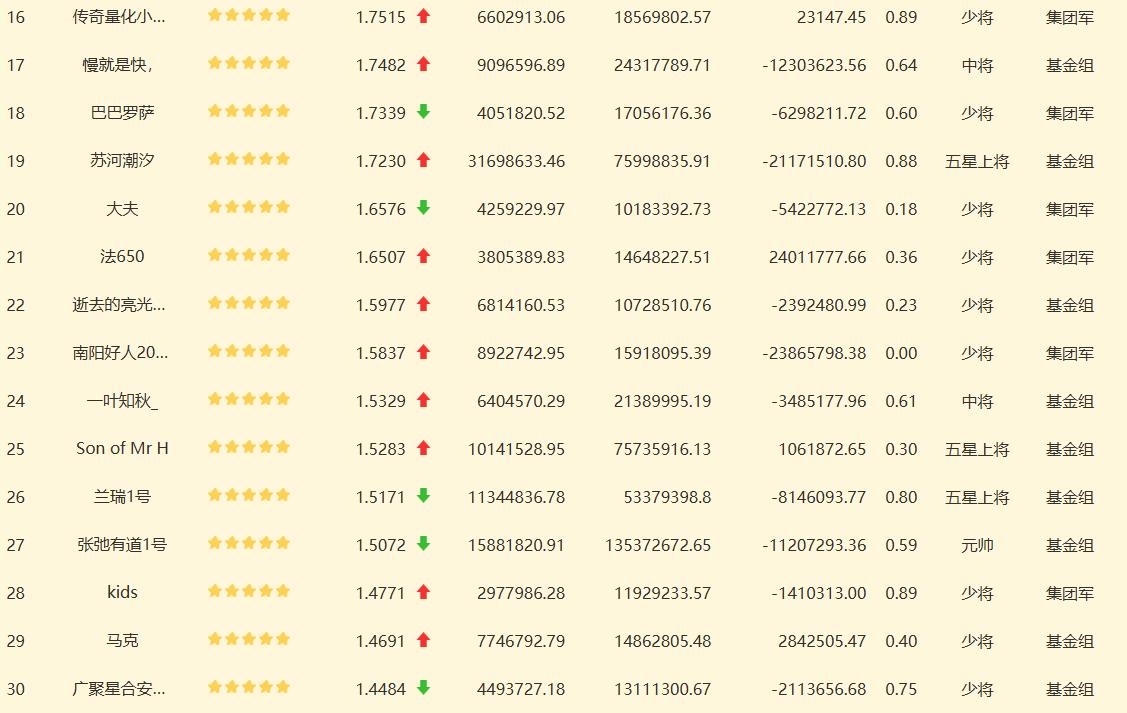Click the 元帅 rank in row 27

pyautogui.click(x=977, y=546)
